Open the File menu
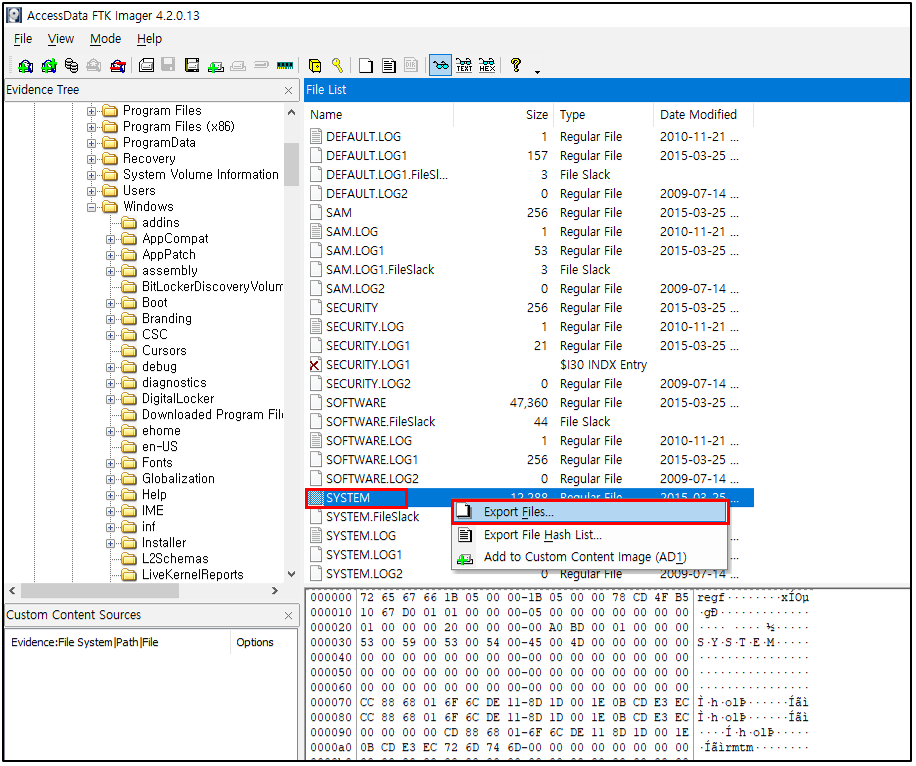 click(23, 39)
